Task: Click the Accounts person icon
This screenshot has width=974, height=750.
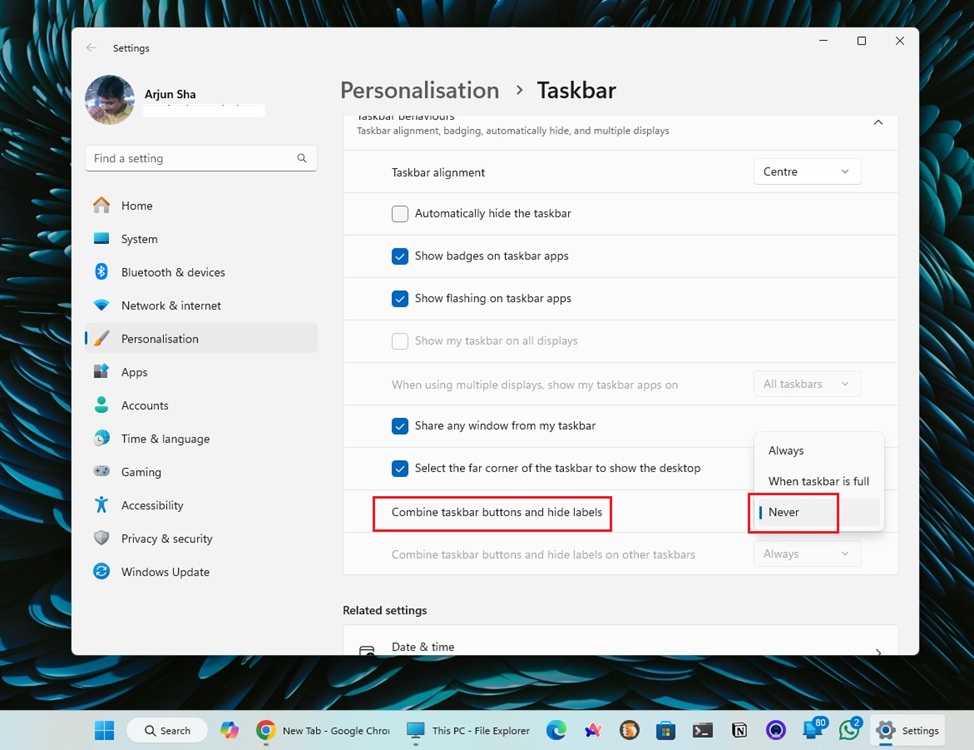Action: [101, 405]
